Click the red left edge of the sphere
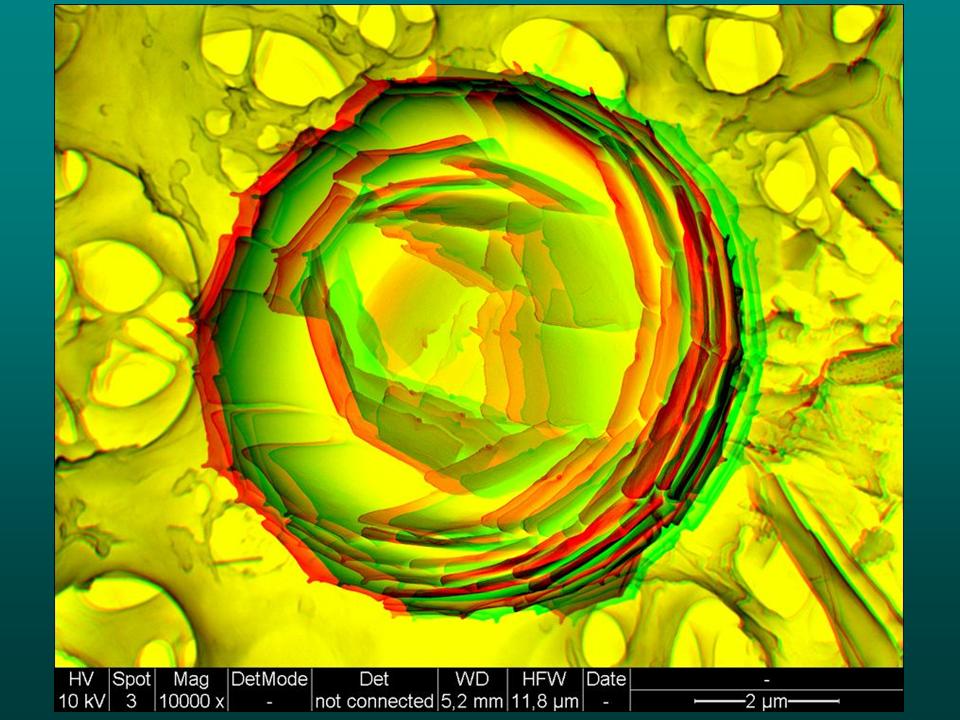Screen dimensions: 960x720 click(203, 330)
